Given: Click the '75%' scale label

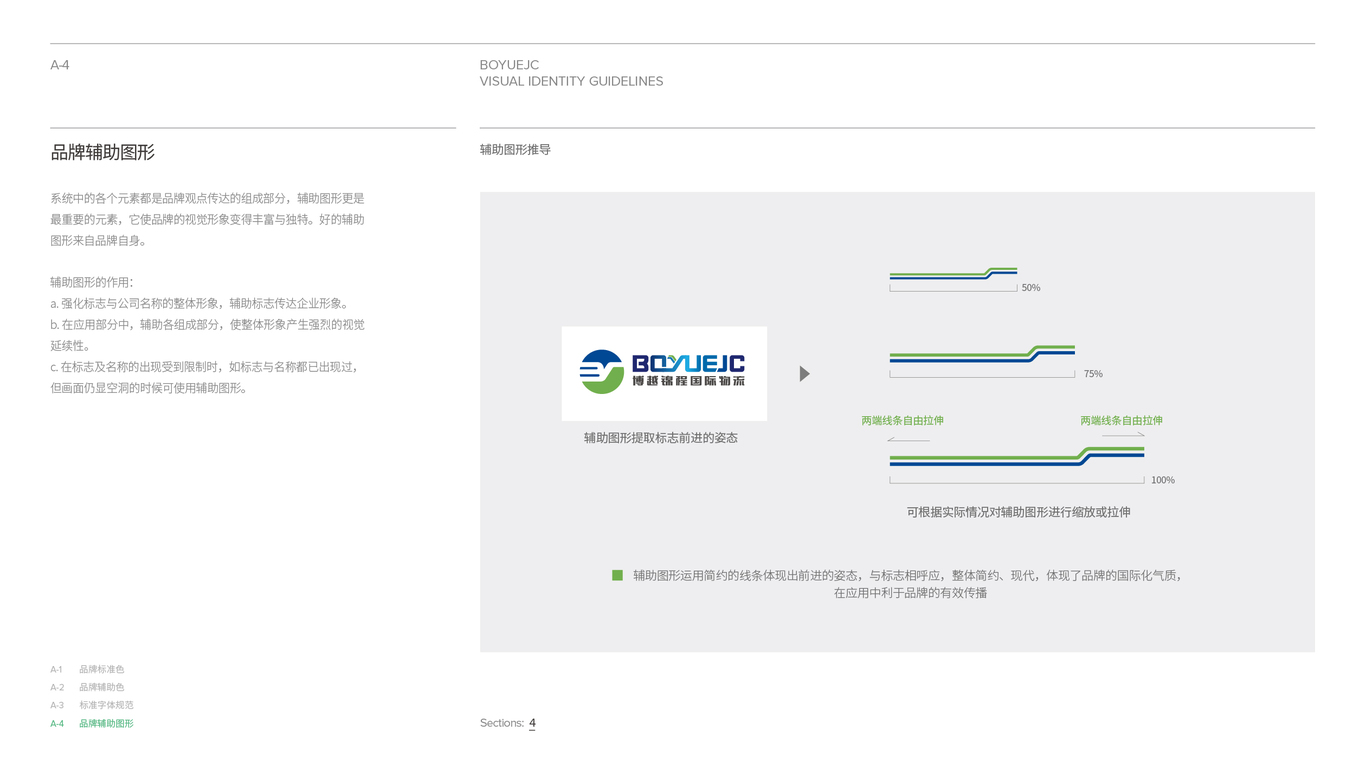Looking at the screenshot, I should click(1093, 374).
